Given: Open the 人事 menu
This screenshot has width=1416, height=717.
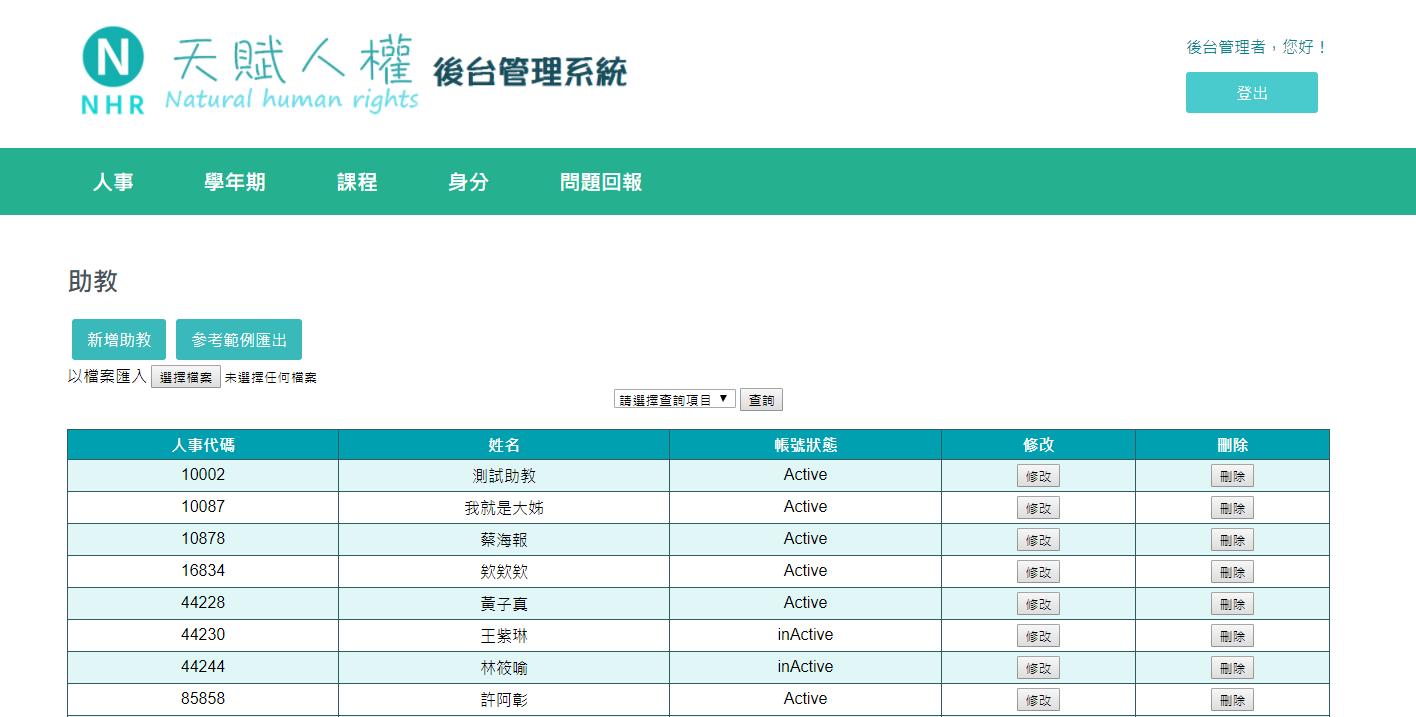Looking at the screenshot, I should coord(113,182).
